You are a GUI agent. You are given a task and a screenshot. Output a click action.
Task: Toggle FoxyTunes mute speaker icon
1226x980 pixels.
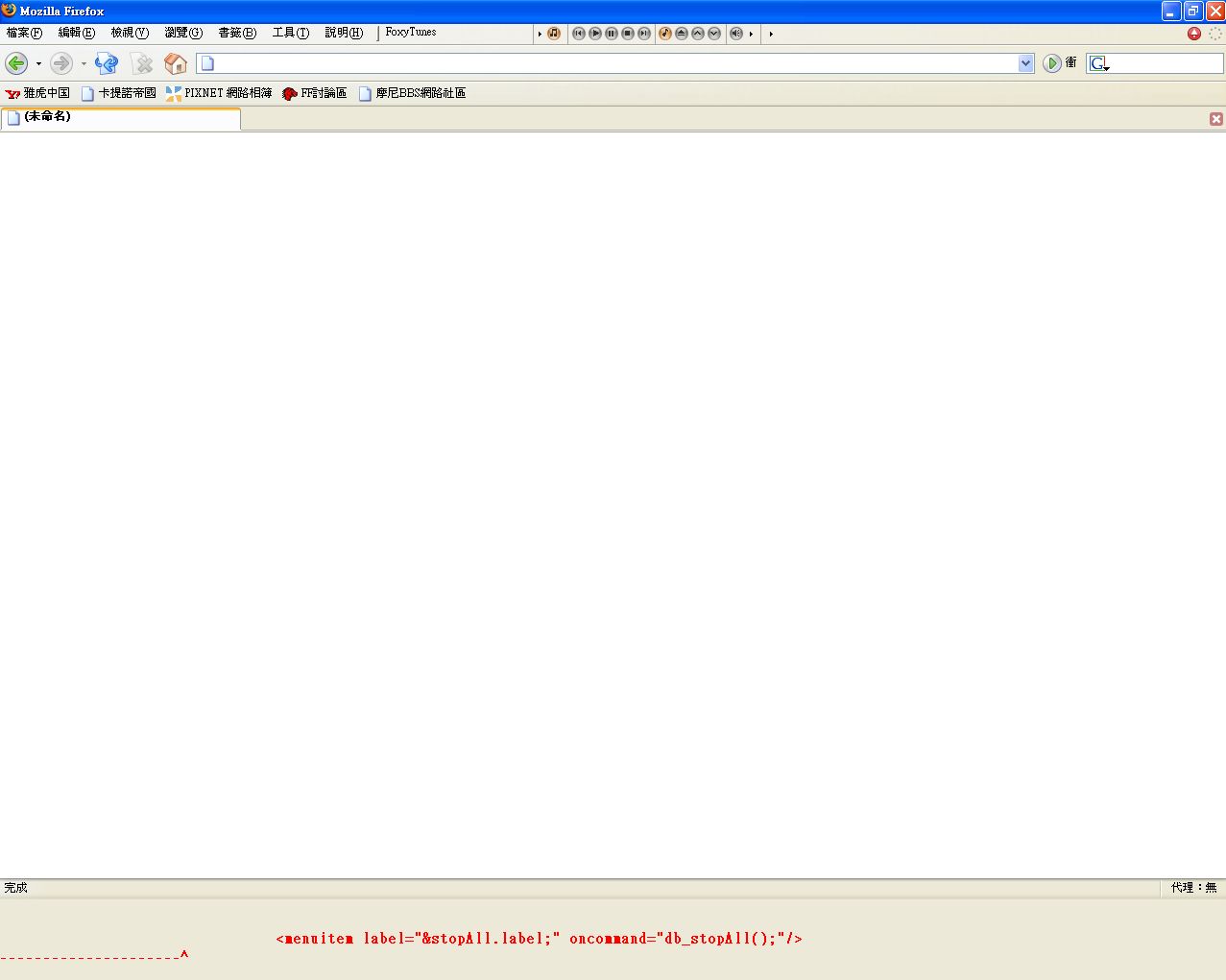pyautogui.click(x=736, y=34)
